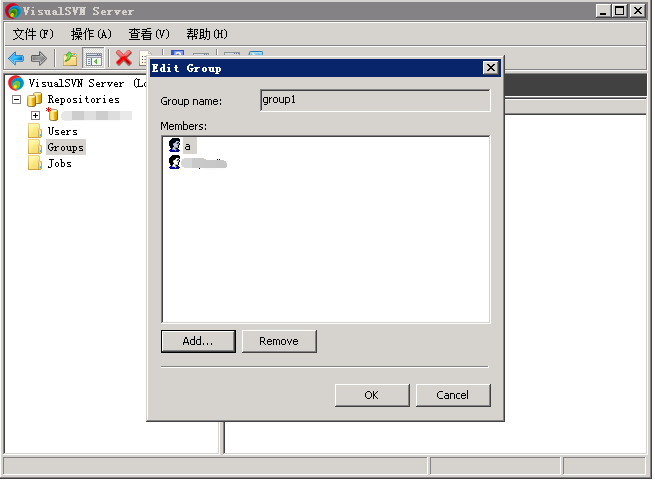The image size is (655, 480).
Task: Toggle the Show/Hide console tree icon
Action: 94,58
